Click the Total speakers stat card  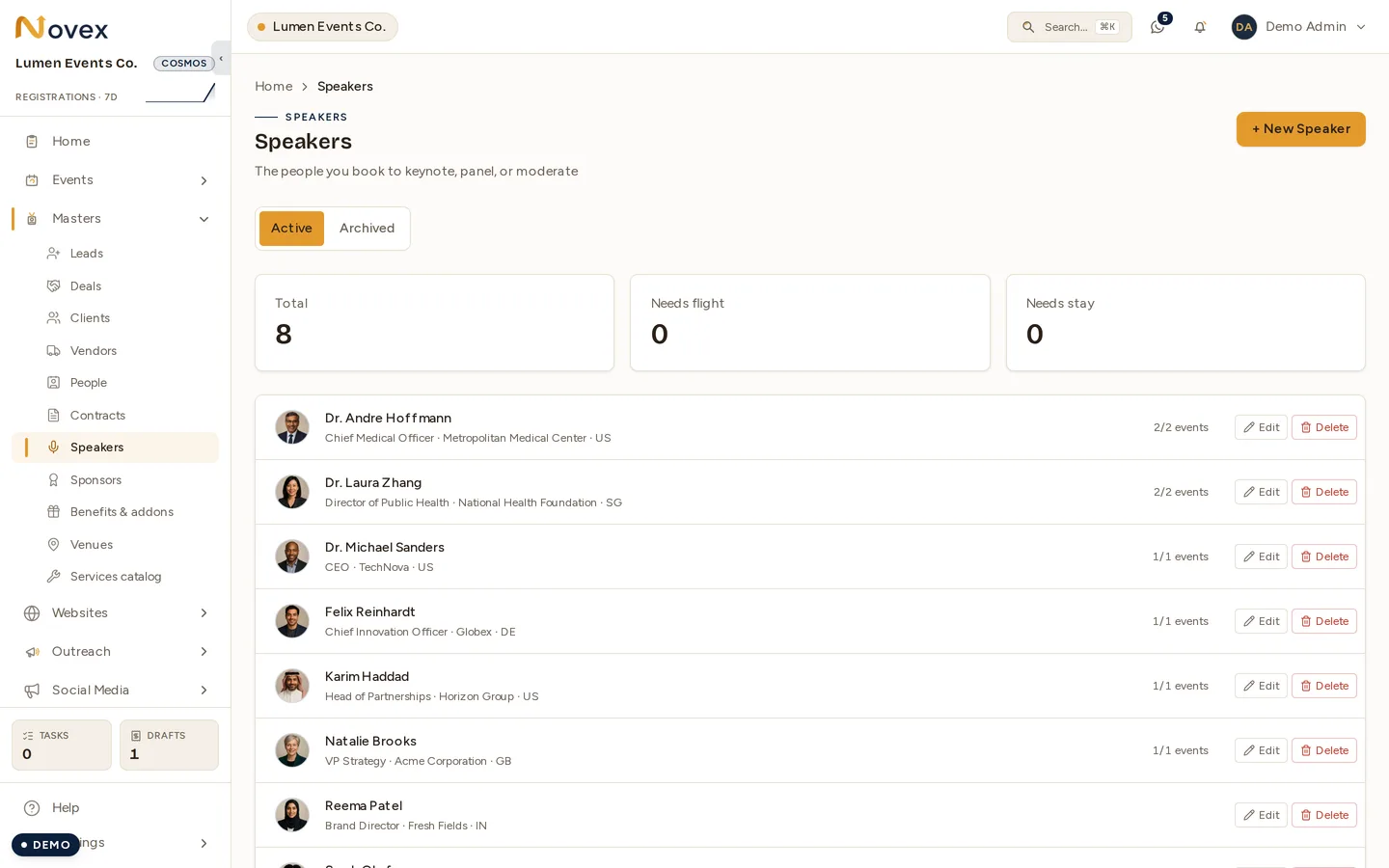[434, 323]
